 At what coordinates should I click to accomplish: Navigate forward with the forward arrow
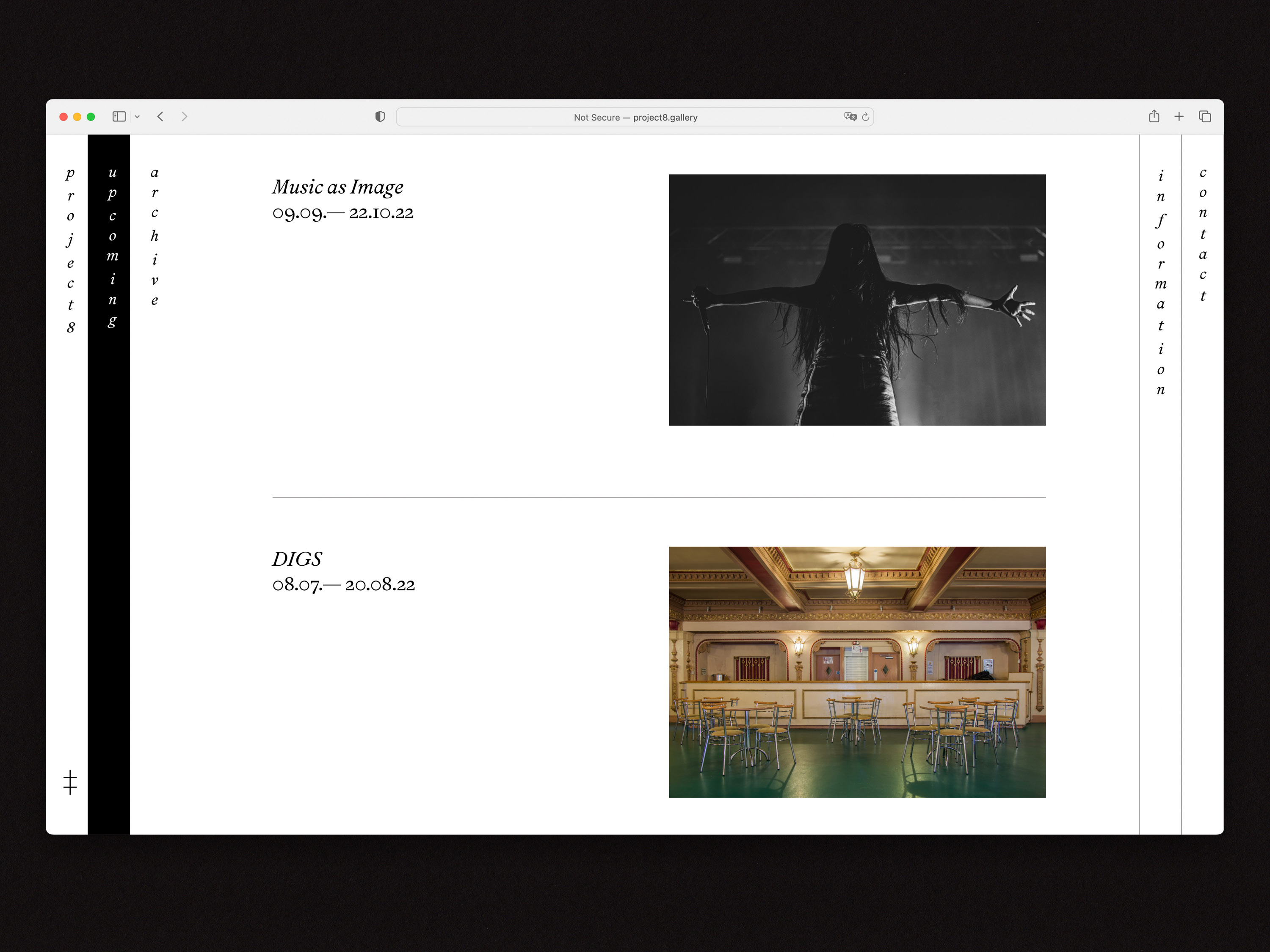coord(184,116)
